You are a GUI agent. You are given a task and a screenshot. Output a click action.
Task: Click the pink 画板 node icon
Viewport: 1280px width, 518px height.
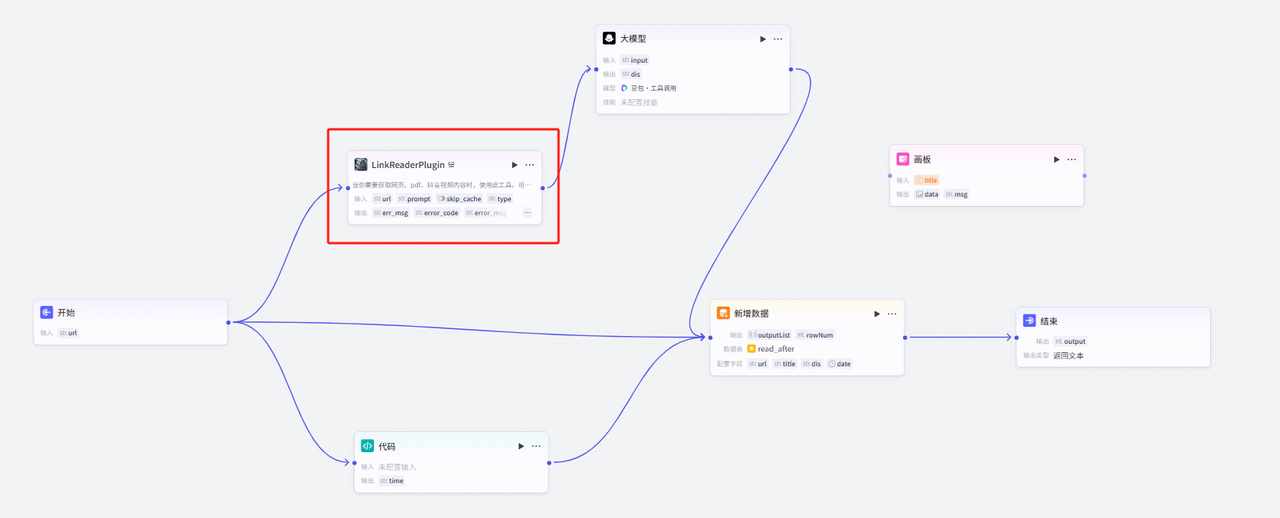(903, 159)
